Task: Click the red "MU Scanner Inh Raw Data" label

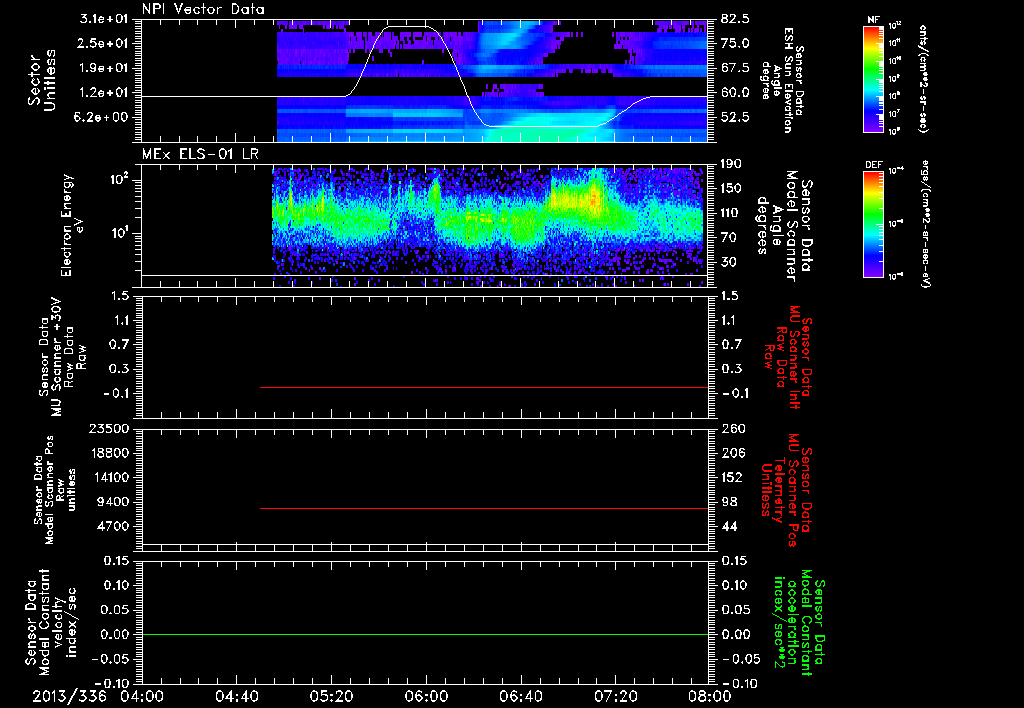Action: pos(788,358)
